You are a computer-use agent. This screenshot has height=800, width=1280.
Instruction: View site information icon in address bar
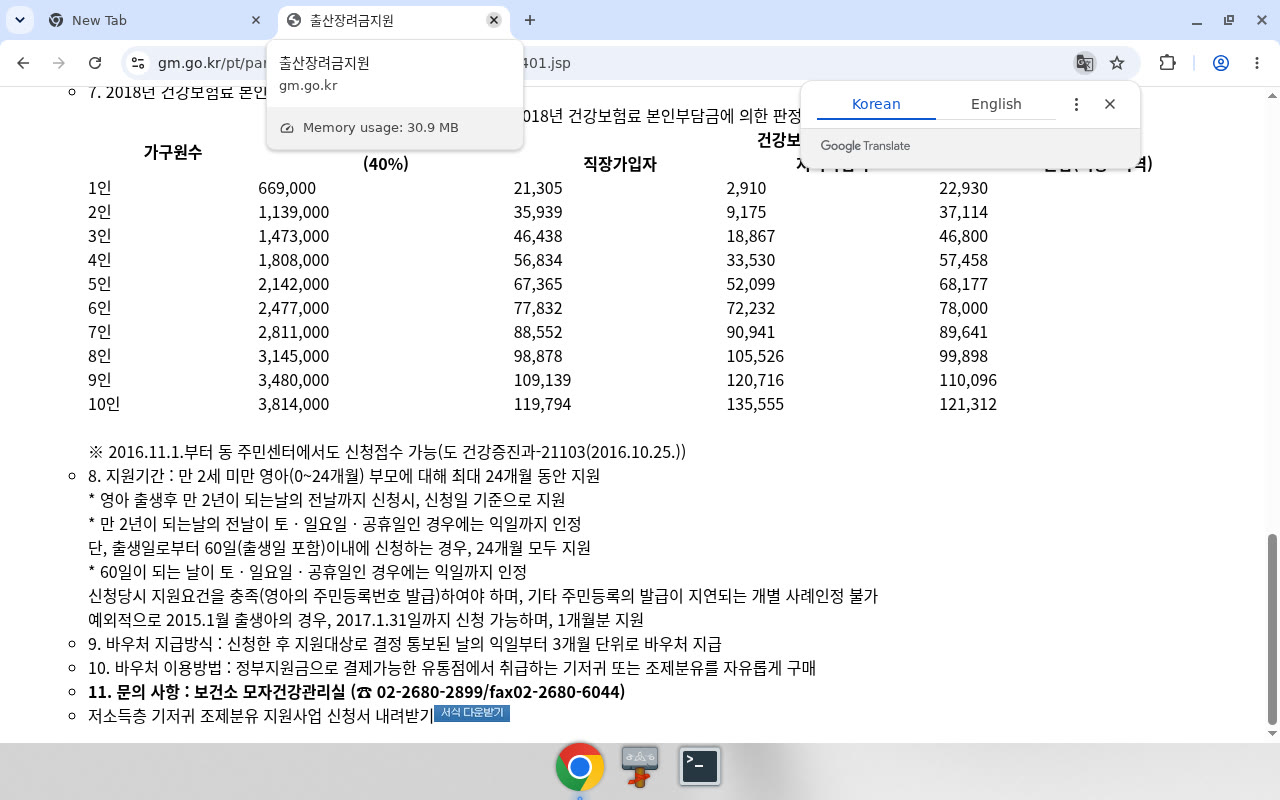point(138,63)
